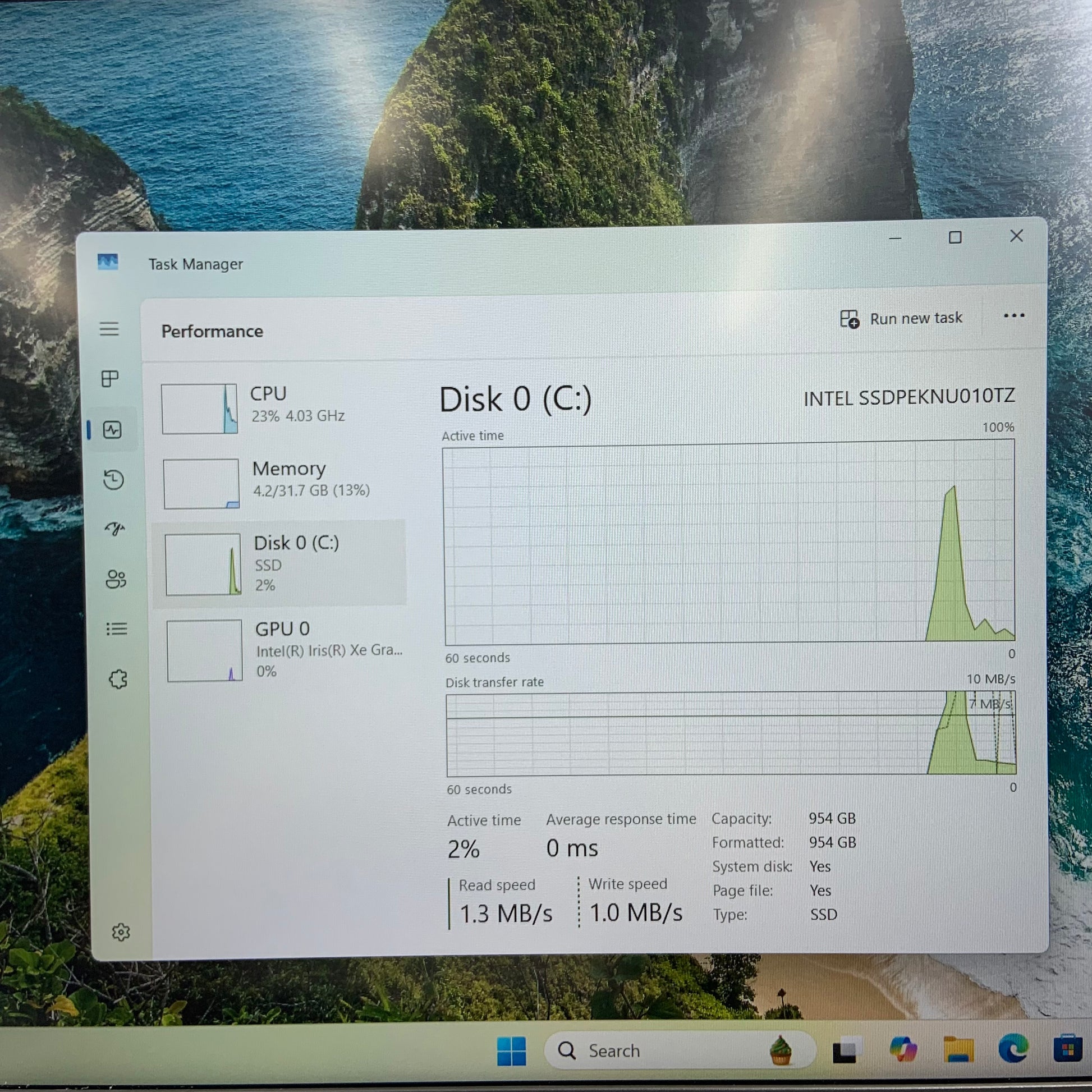Viewport: 1092px width, 1092px height.
Task: Open the Services puzzle-piece page icon
Action: coord(118,679)
